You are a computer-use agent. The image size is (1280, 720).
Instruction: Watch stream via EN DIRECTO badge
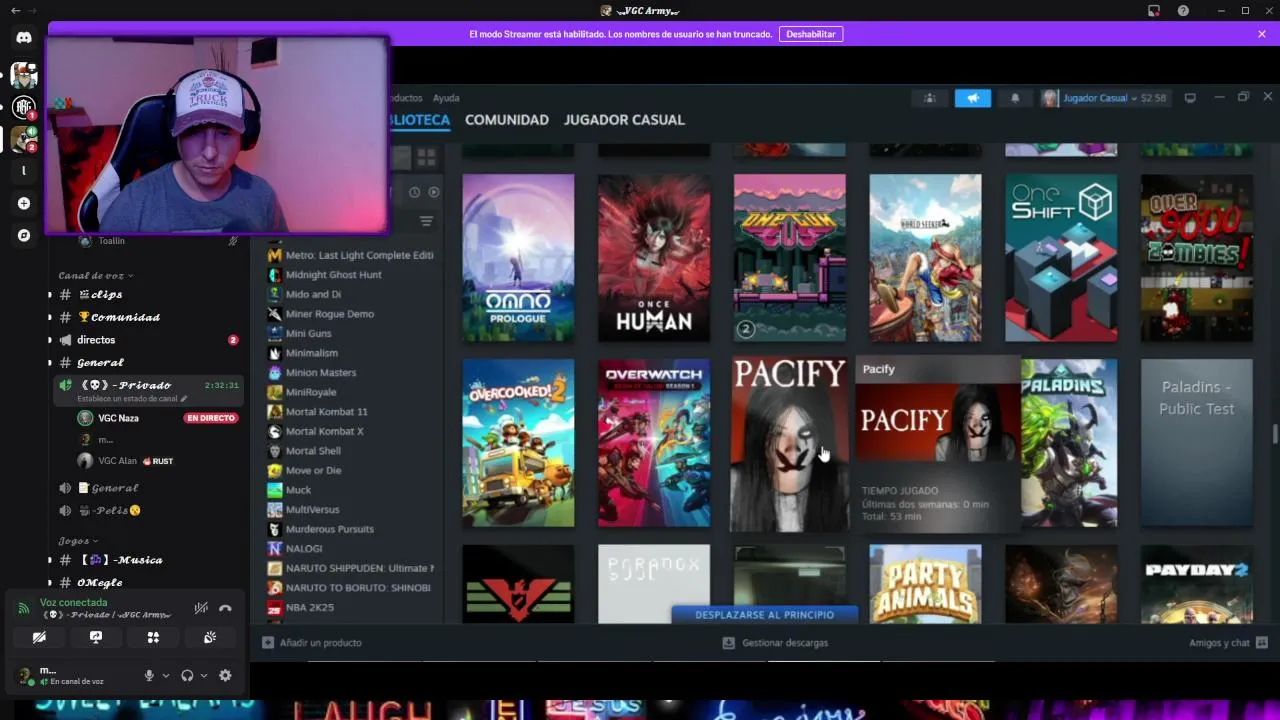(x=210, y=418)
